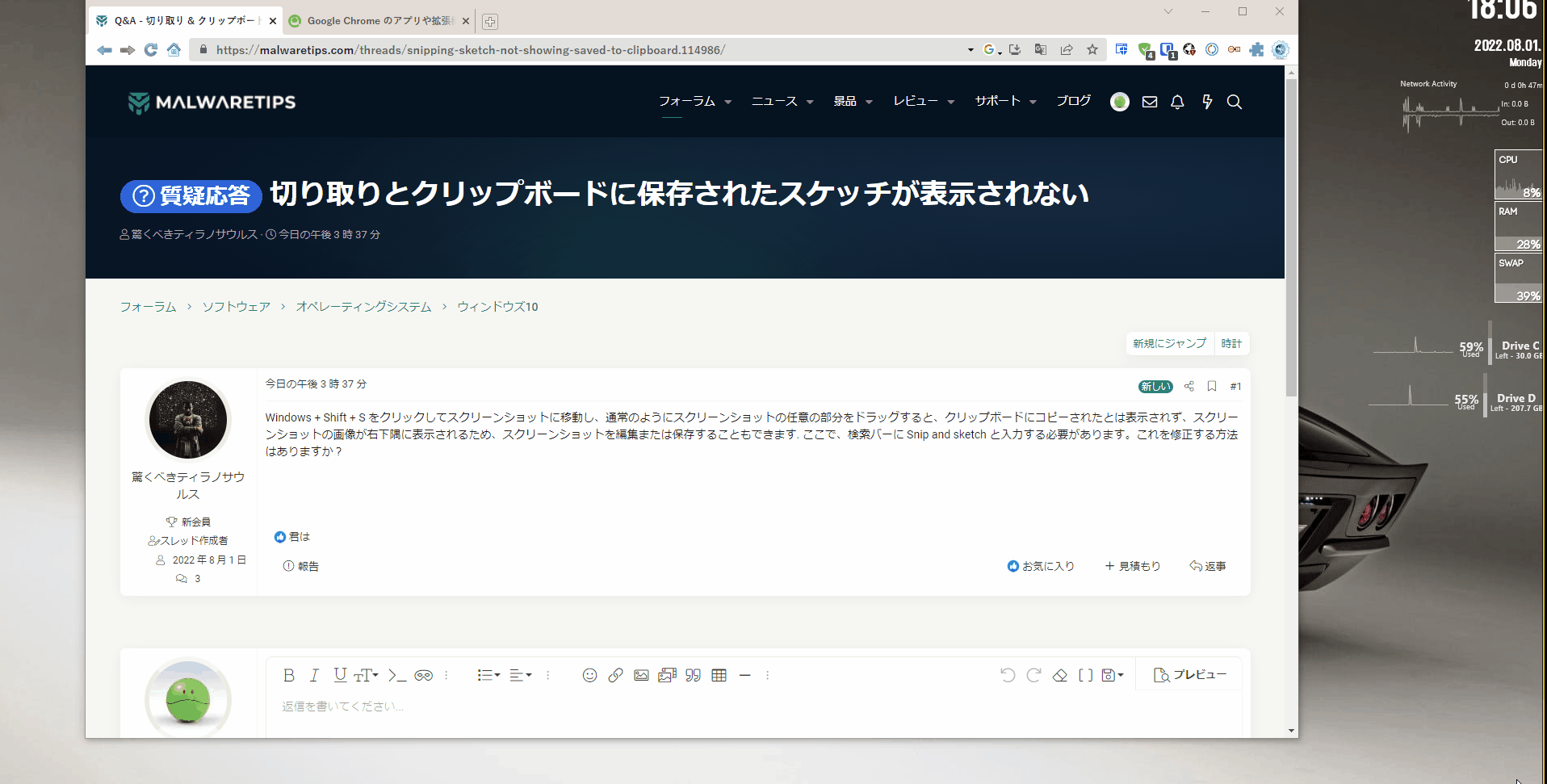Toggle underline formatting in the reply editor
This screenshot has height=784, width=1547.
coord(341,676)
